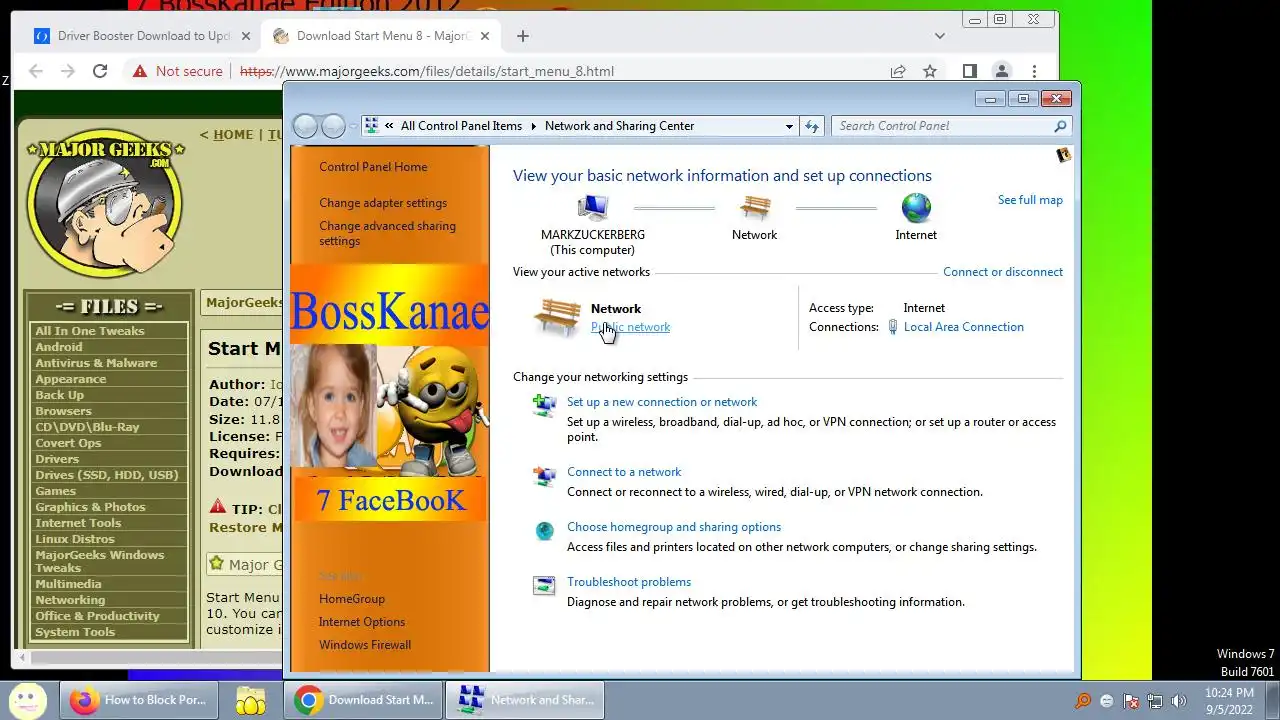Click the taskbar clock showing 10:24 PM

tap(1229, 700)
